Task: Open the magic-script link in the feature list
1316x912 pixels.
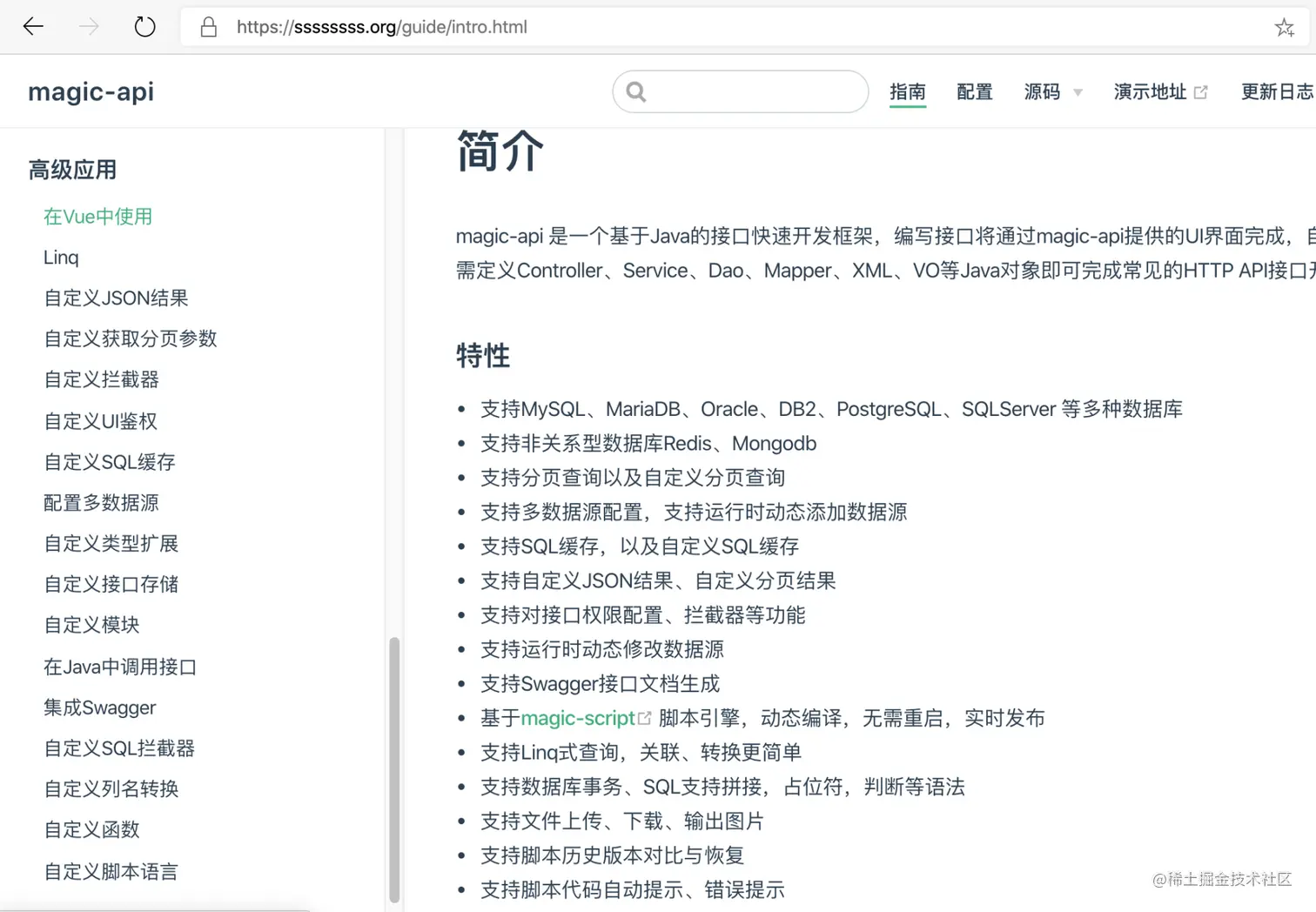Action: (x=577, y=718)
